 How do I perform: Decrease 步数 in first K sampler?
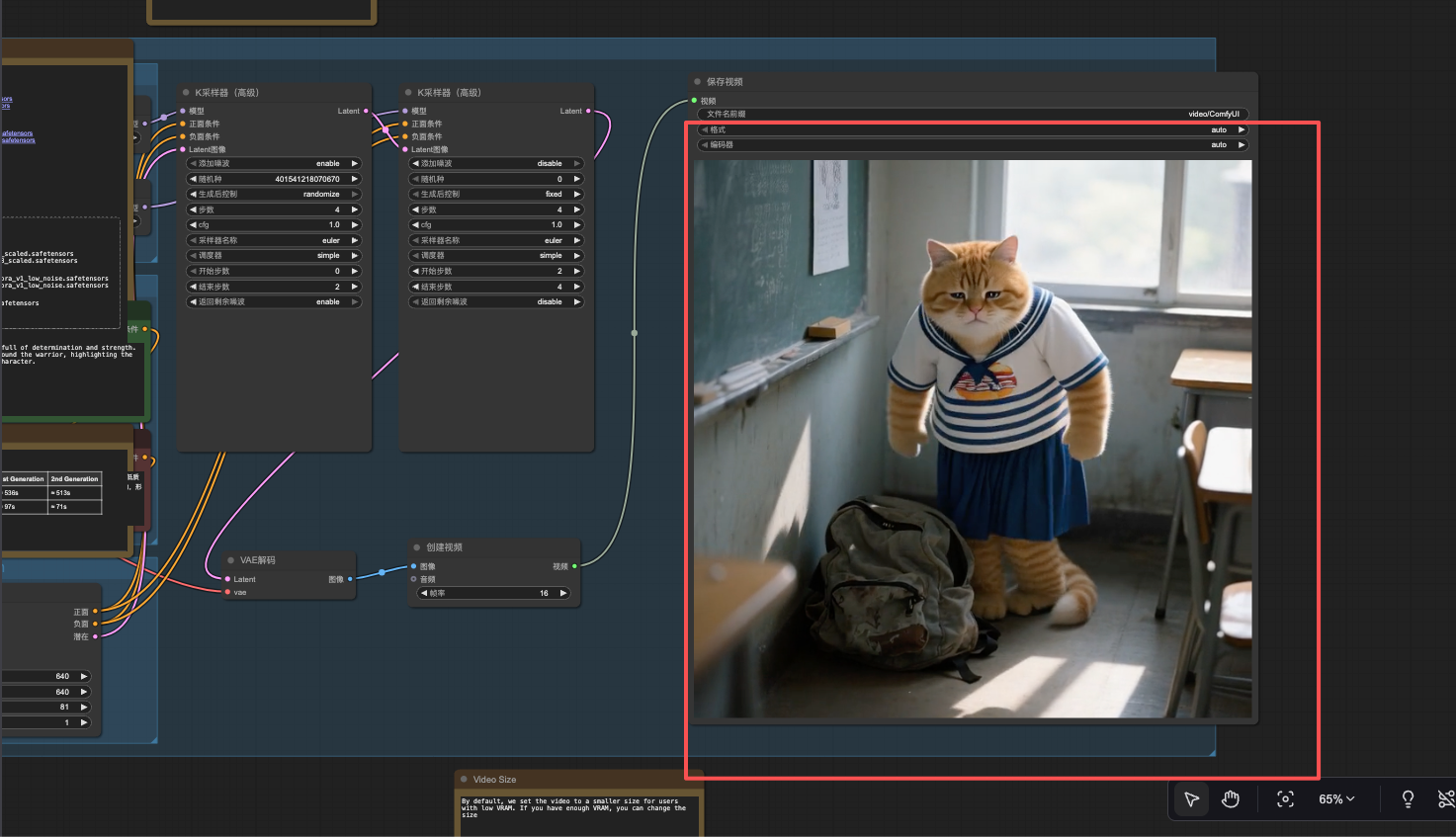point(193,209)
